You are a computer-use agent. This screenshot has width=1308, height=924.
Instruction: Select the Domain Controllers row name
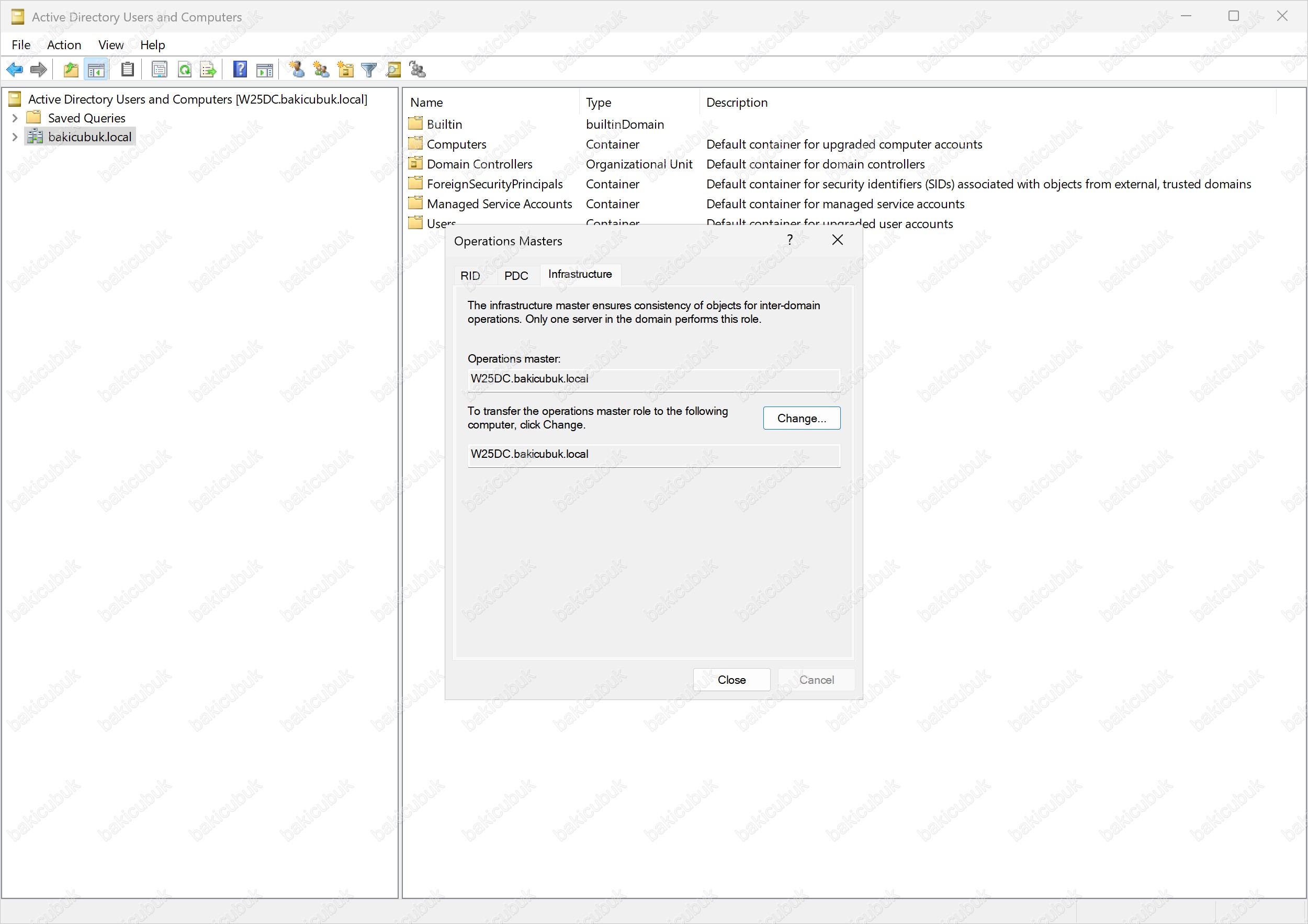[480, 164]
